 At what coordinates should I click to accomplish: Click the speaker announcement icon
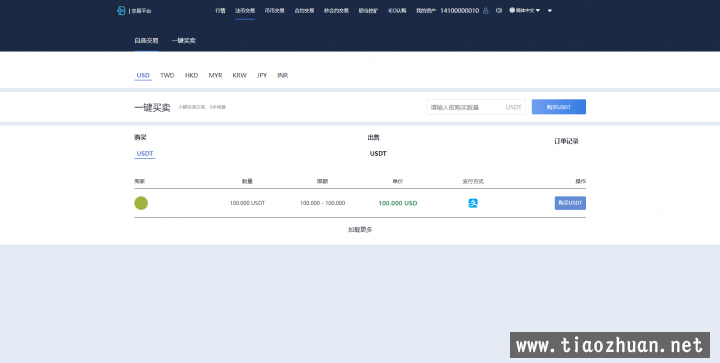point(499,10)
